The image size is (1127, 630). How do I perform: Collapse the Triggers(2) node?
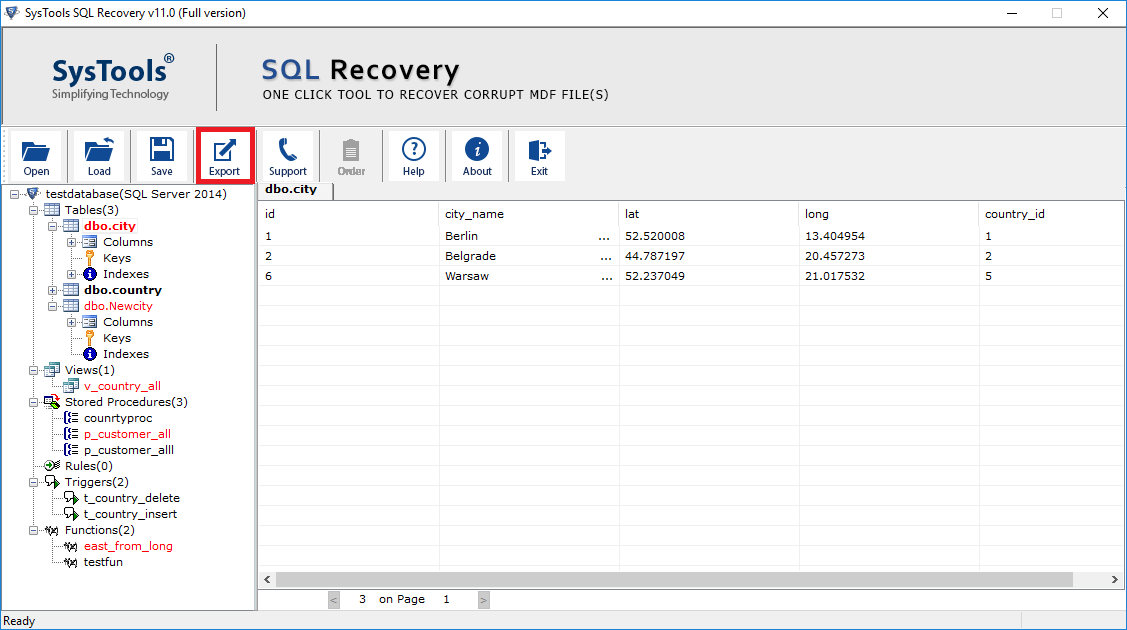(33, 482)
